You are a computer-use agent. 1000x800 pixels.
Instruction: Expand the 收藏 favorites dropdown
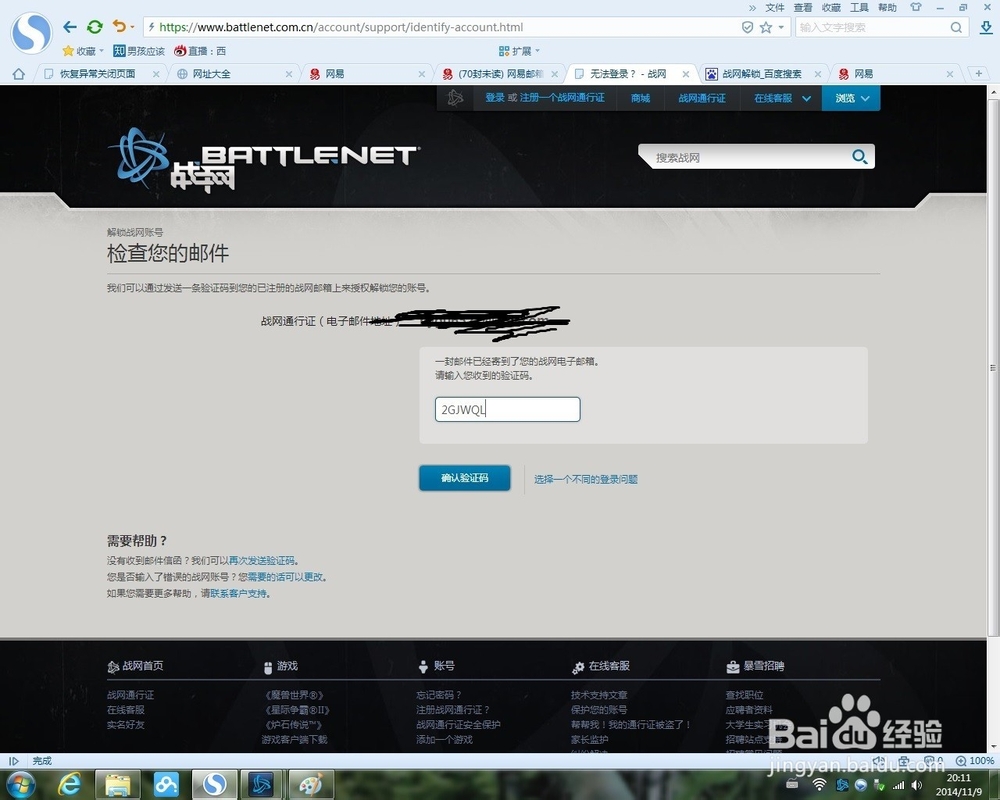point(101,50)
